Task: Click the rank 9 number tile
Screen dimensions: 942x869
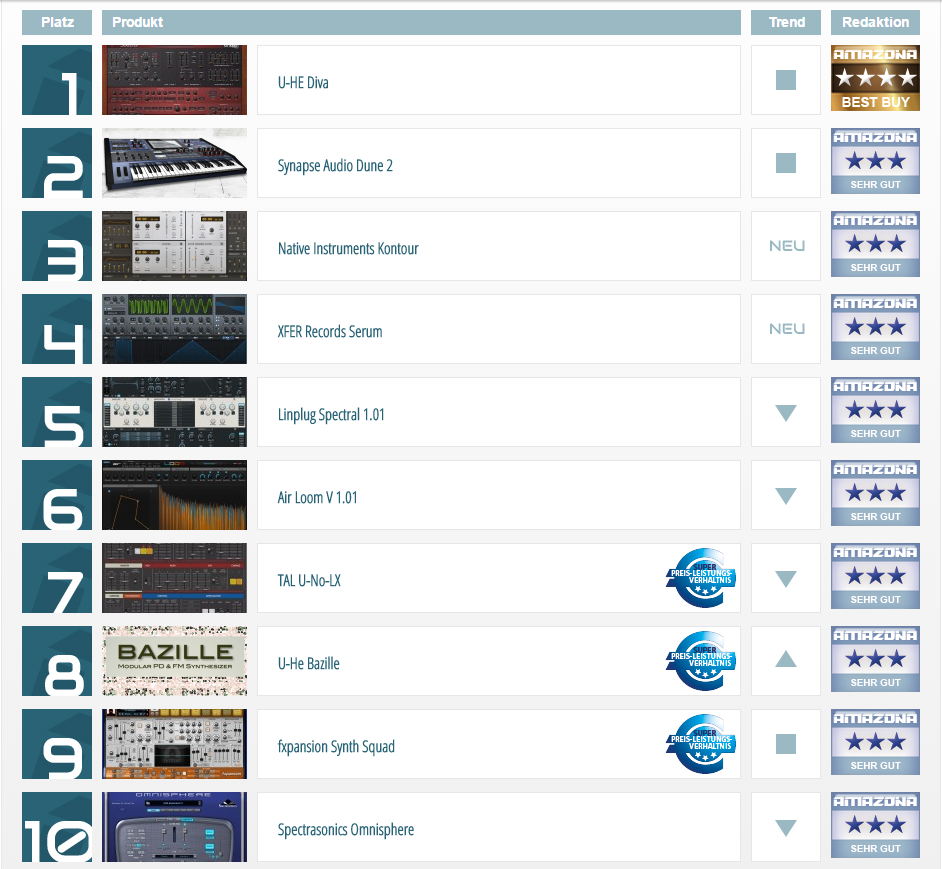Action: pos(57,743)
